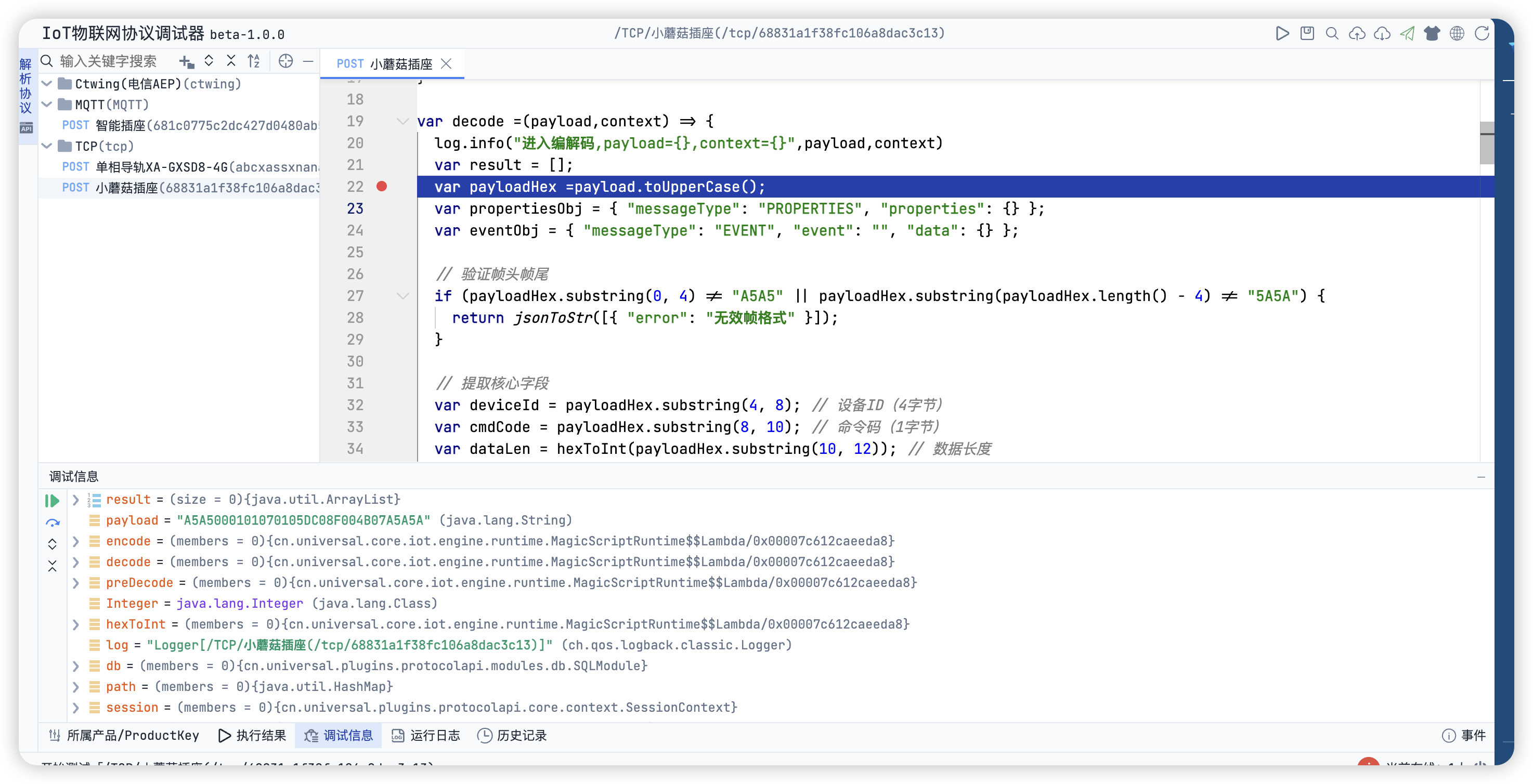Click the 执行结果 button
The height and width of the screenshot is (784, 1533).
pyautogui.click(x=252, y=736)
